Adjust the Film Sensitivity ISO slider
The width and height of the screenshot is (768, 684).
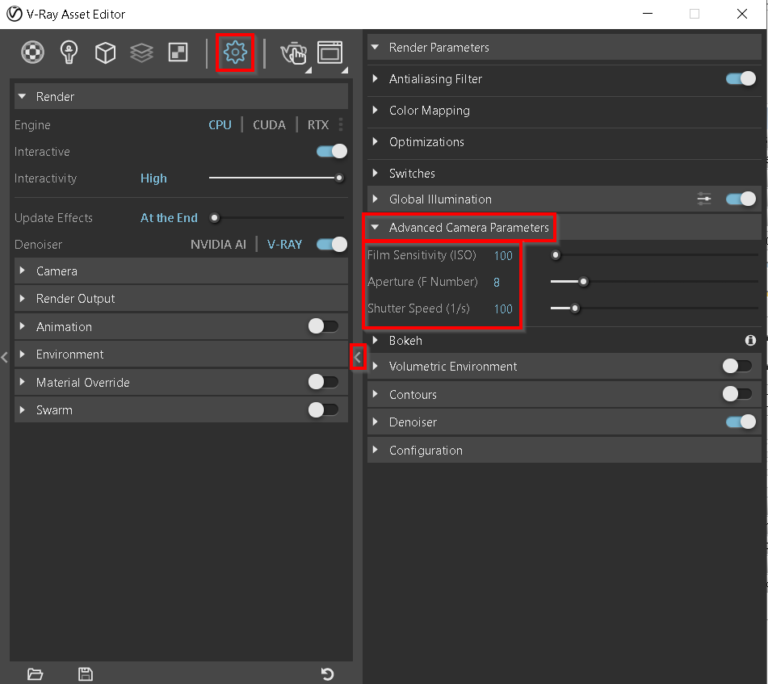pyautogui.click(x=654, y=255)
